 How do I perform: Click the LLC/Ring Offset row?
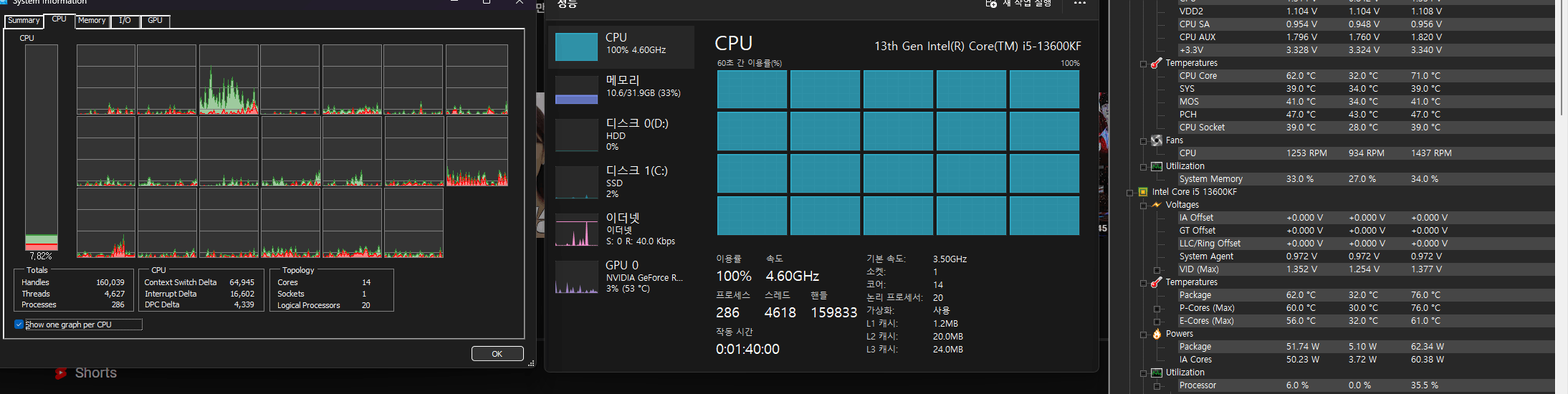[1365, 244]
